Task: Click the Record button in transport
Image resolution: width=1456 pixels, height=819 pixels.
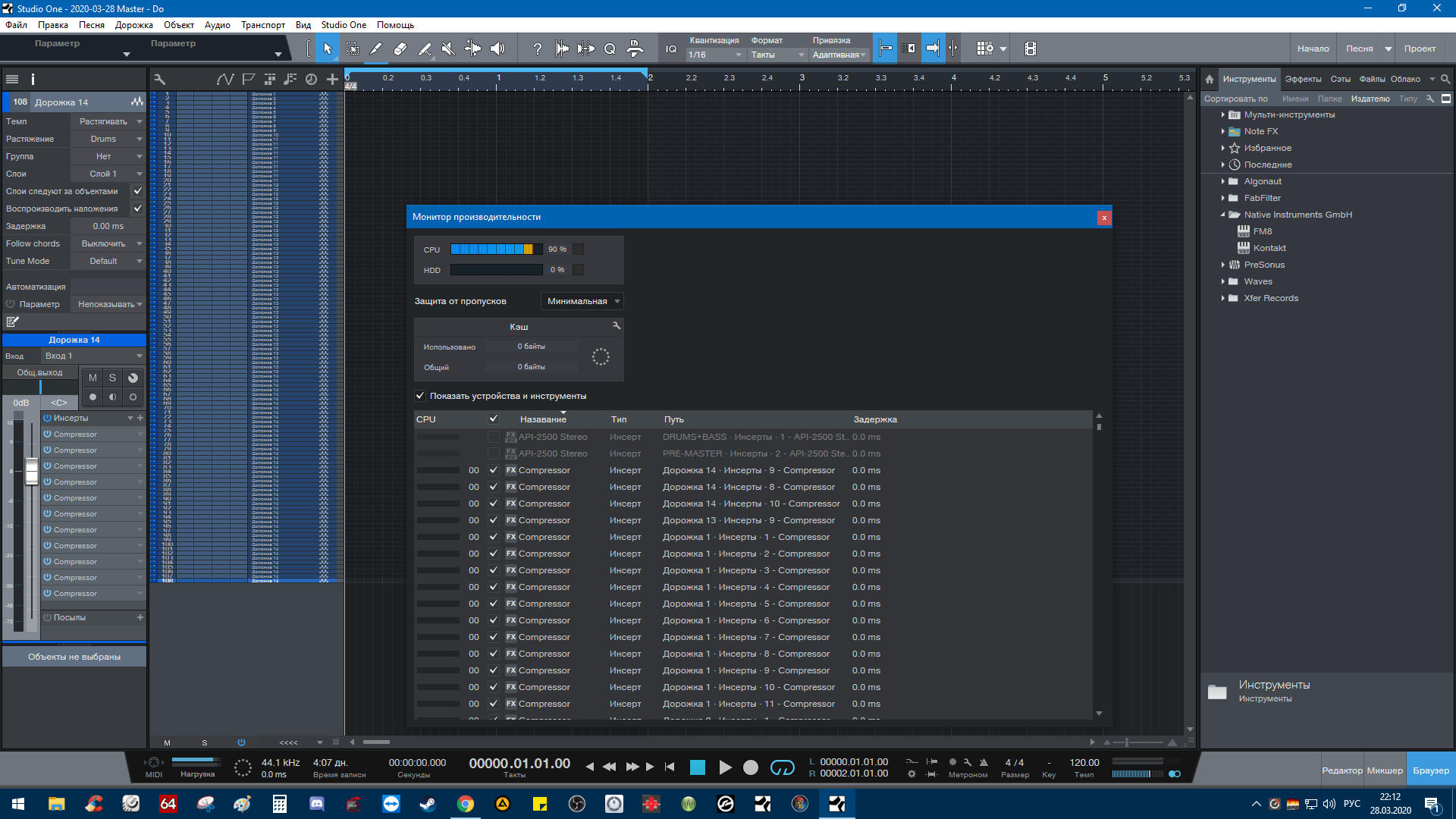Action: click(751, 767)
